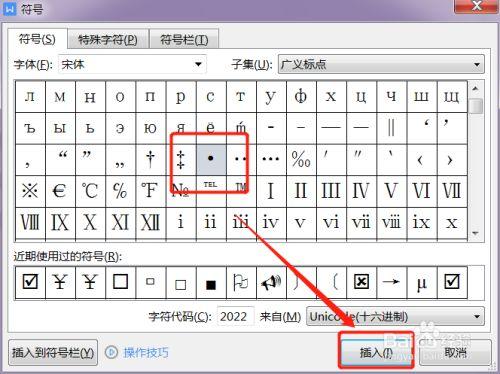
Task: Click the 插入(I) button
Action: click(376, 352)
